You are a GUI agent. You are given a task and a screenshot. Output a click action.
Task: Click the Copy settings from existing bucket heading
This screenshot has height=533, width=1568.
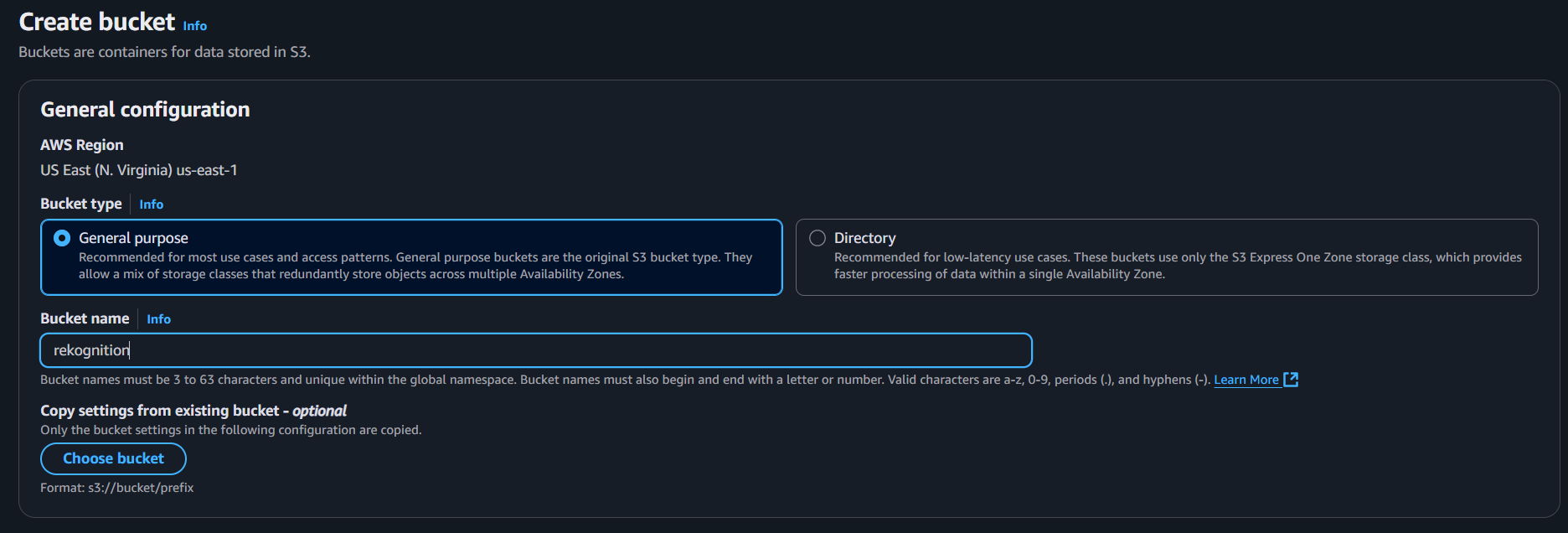[x=193, y=411]
